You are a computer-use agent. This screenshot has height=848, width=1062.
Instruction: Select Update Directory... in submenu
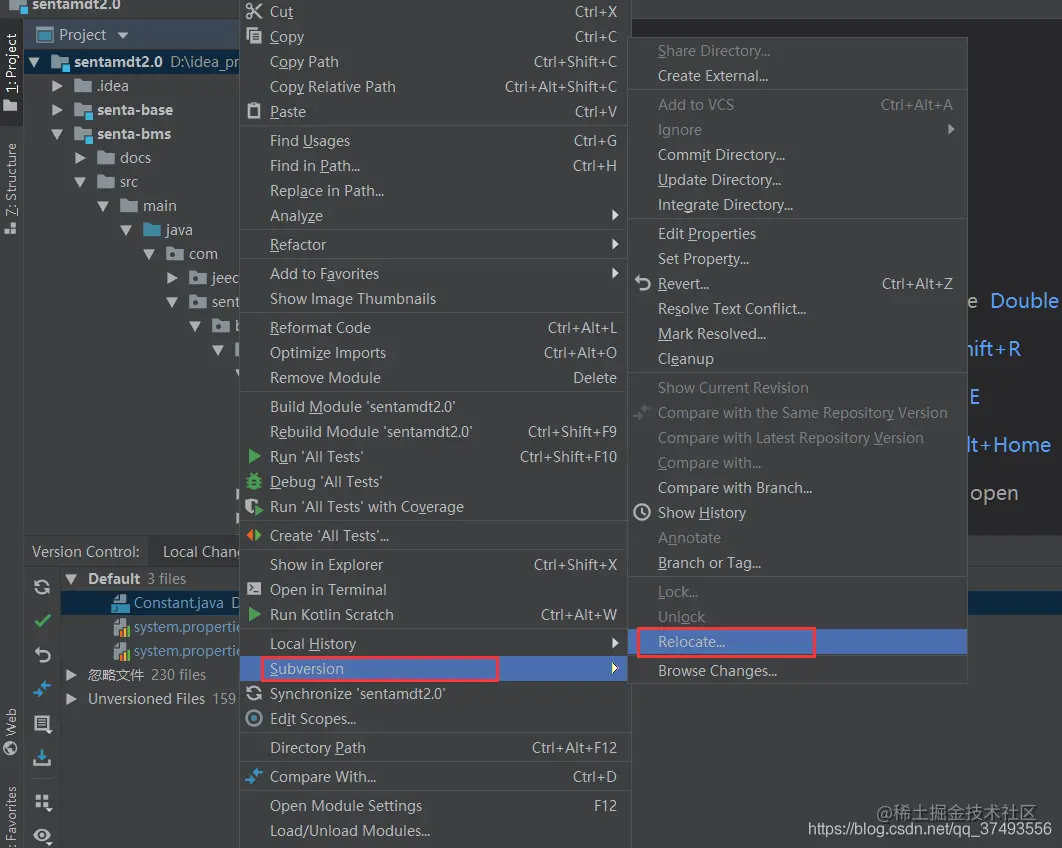(797, 179)
